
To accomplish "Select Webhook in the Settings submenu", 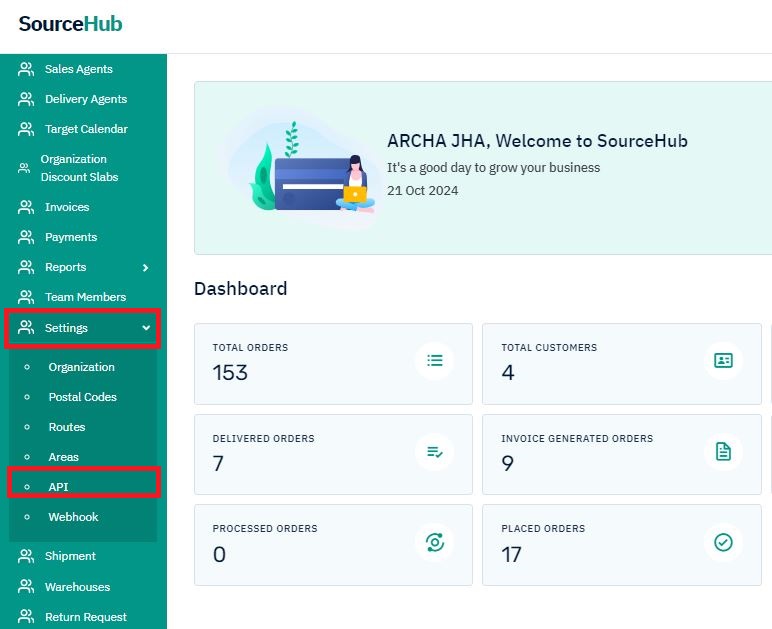I will (x=73, y=517).
